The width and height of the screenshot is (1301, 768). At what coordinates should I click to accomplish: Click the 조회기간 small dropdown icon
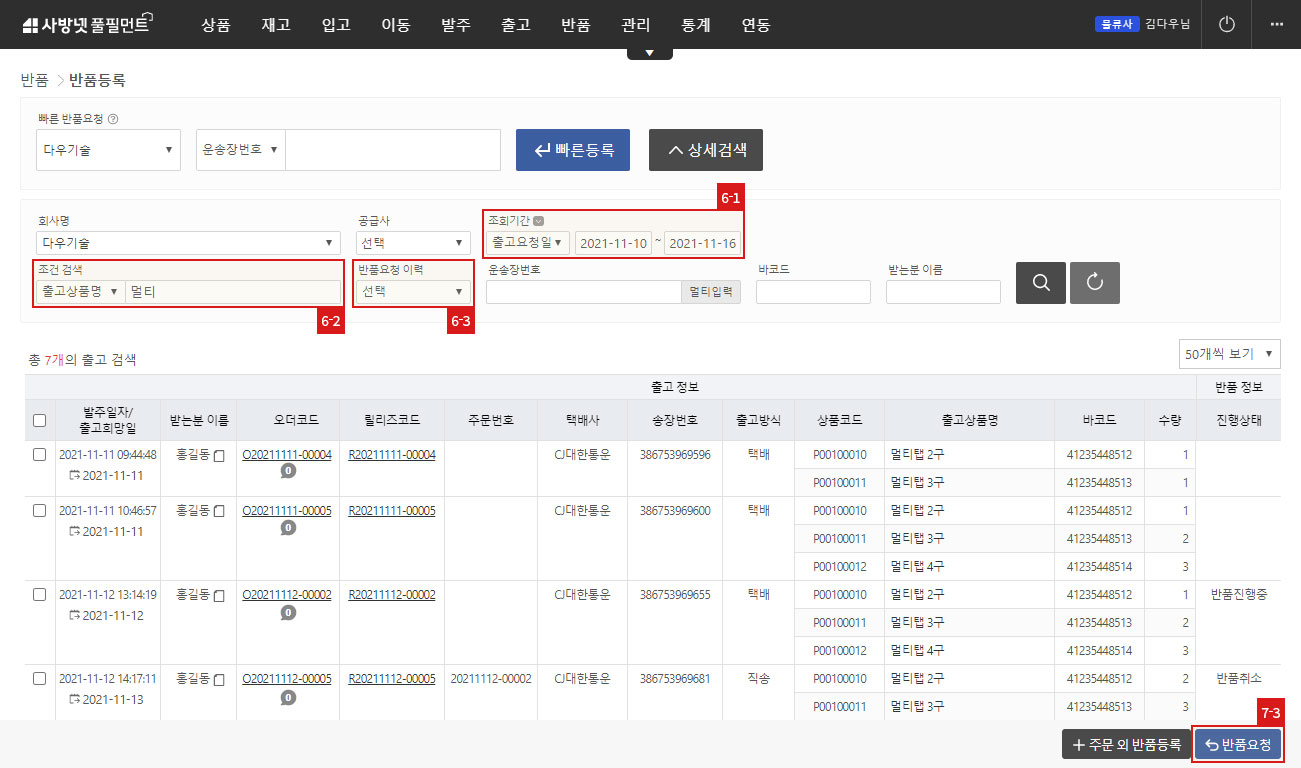coord(539,221)
